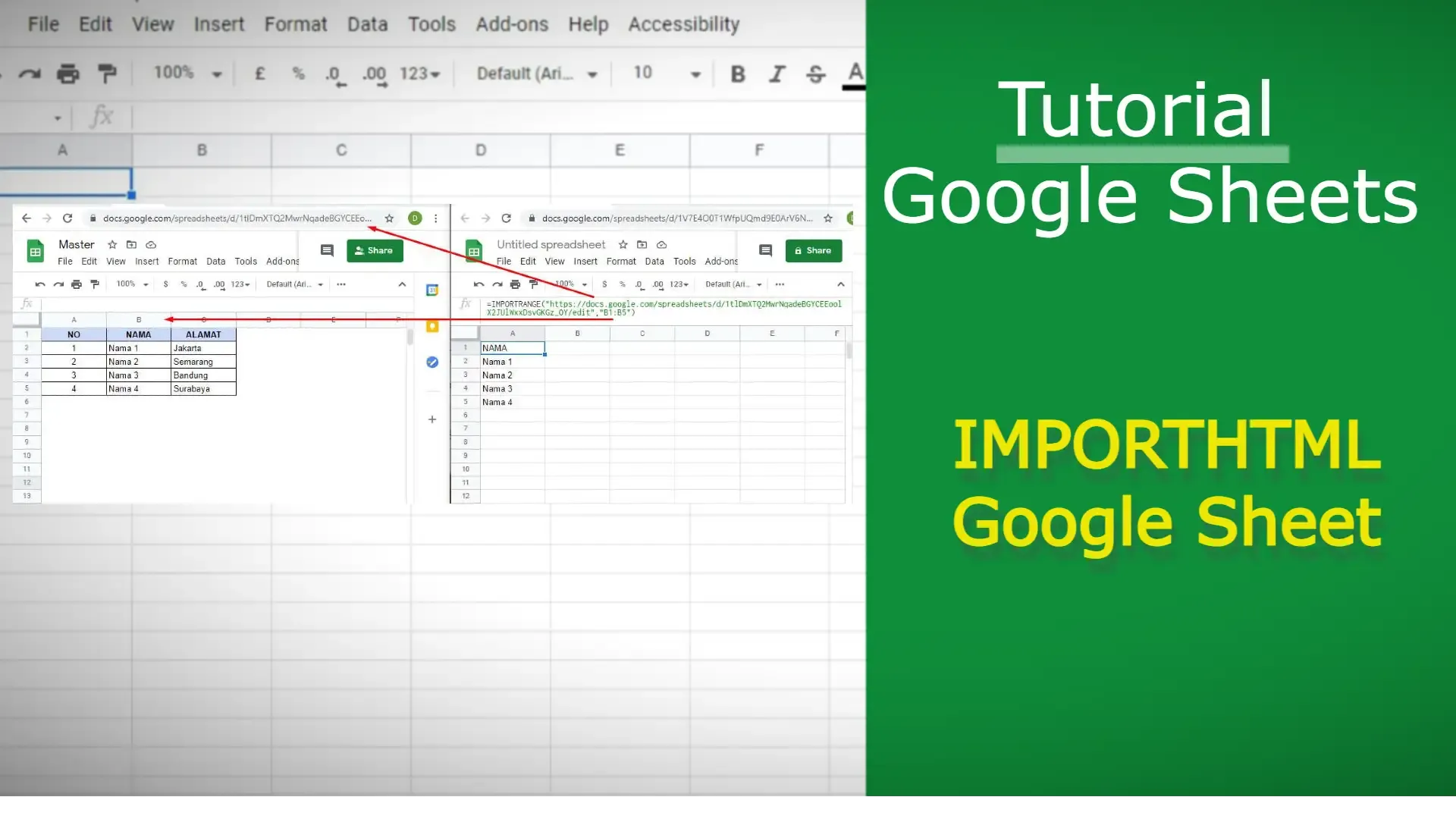Click the Share button in Untitled spreadsheet window
The height and width of the screenshot is (819, 1456).
click(x=814, y=250)
